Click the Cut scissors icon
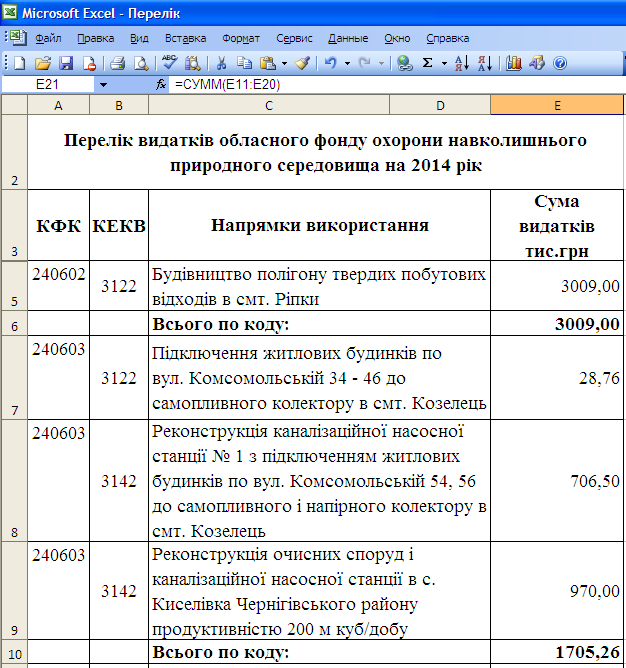Viewport: 626px width, 668px height. click(220, 62)
